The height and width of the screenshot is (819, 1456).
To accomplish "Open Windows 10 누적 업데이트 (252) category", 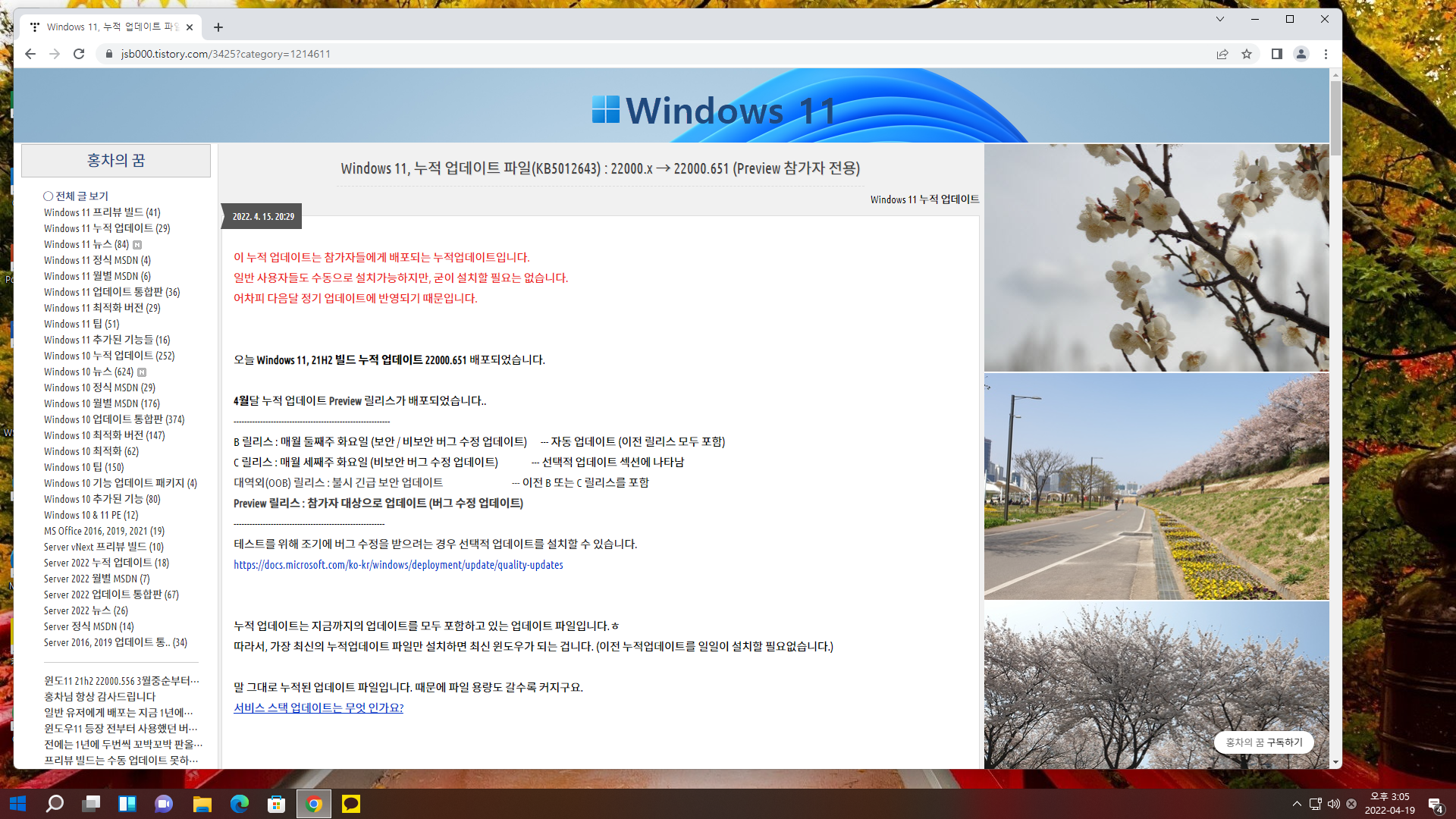I will 109,356.
